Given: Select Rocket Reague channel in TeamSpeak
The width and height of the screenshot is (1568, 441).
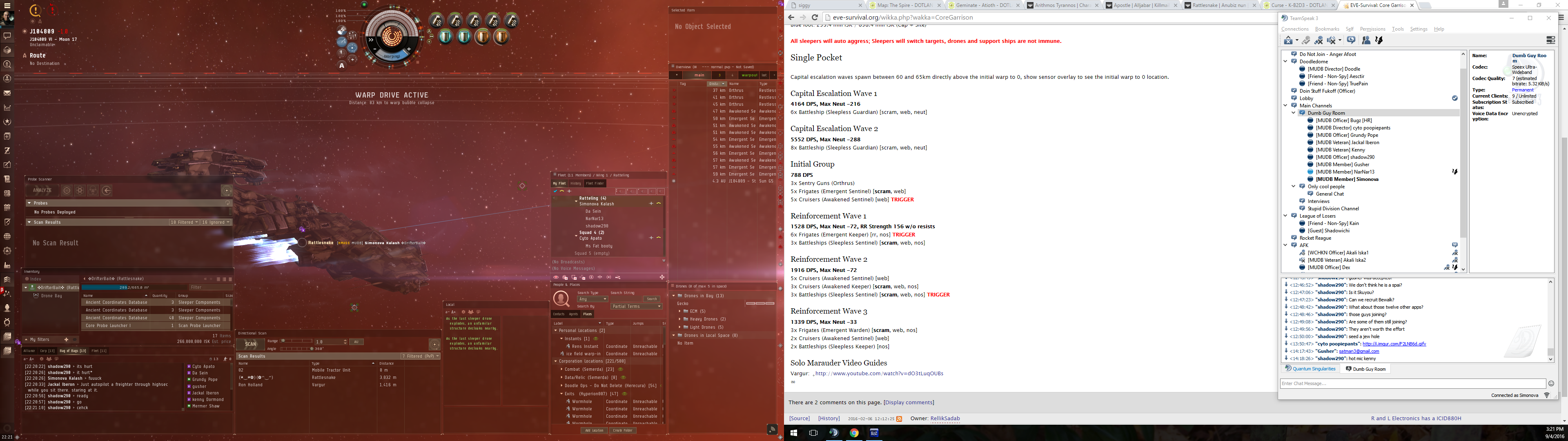Looking at the screenshot, I should point(1315,238).
